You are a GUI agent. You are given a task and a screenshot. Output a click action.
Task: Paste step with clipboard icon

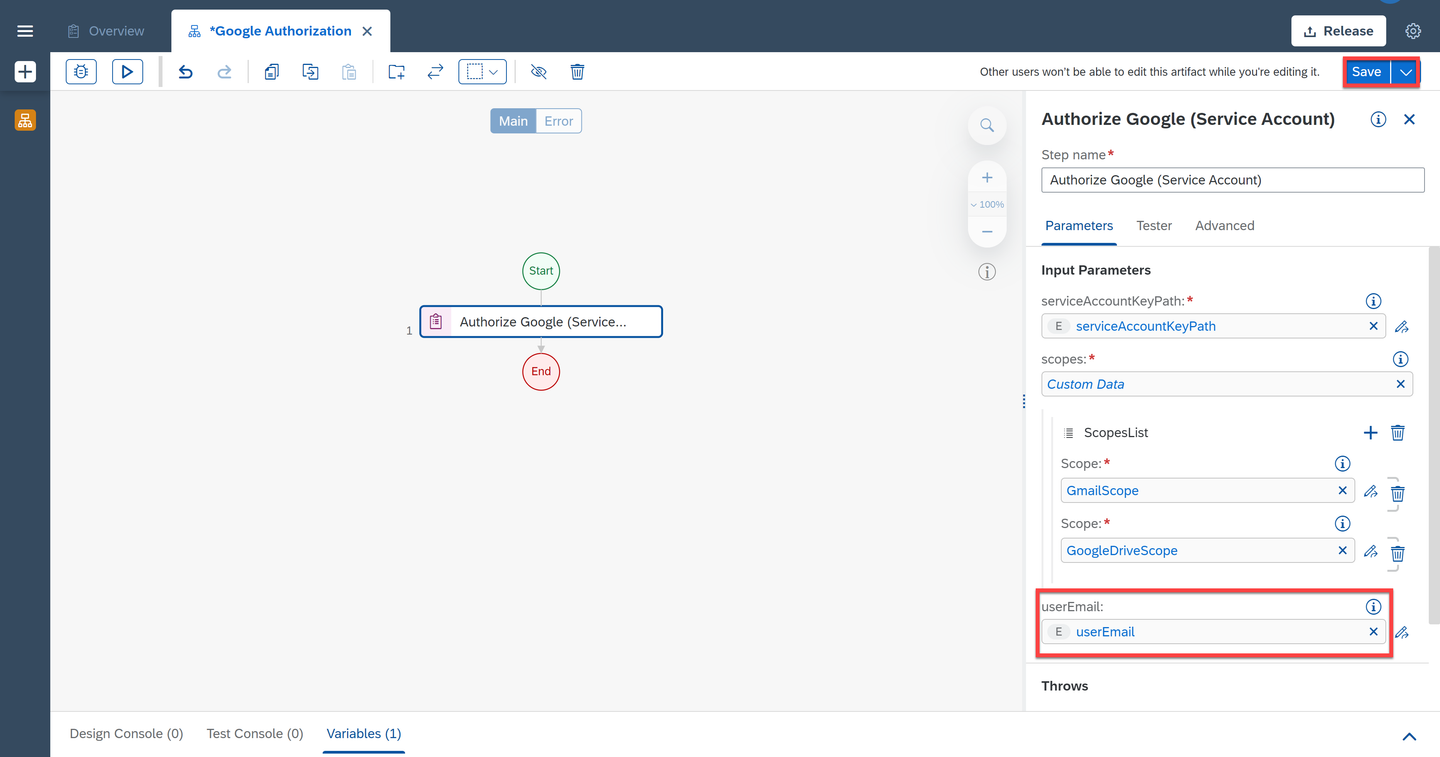349,72
